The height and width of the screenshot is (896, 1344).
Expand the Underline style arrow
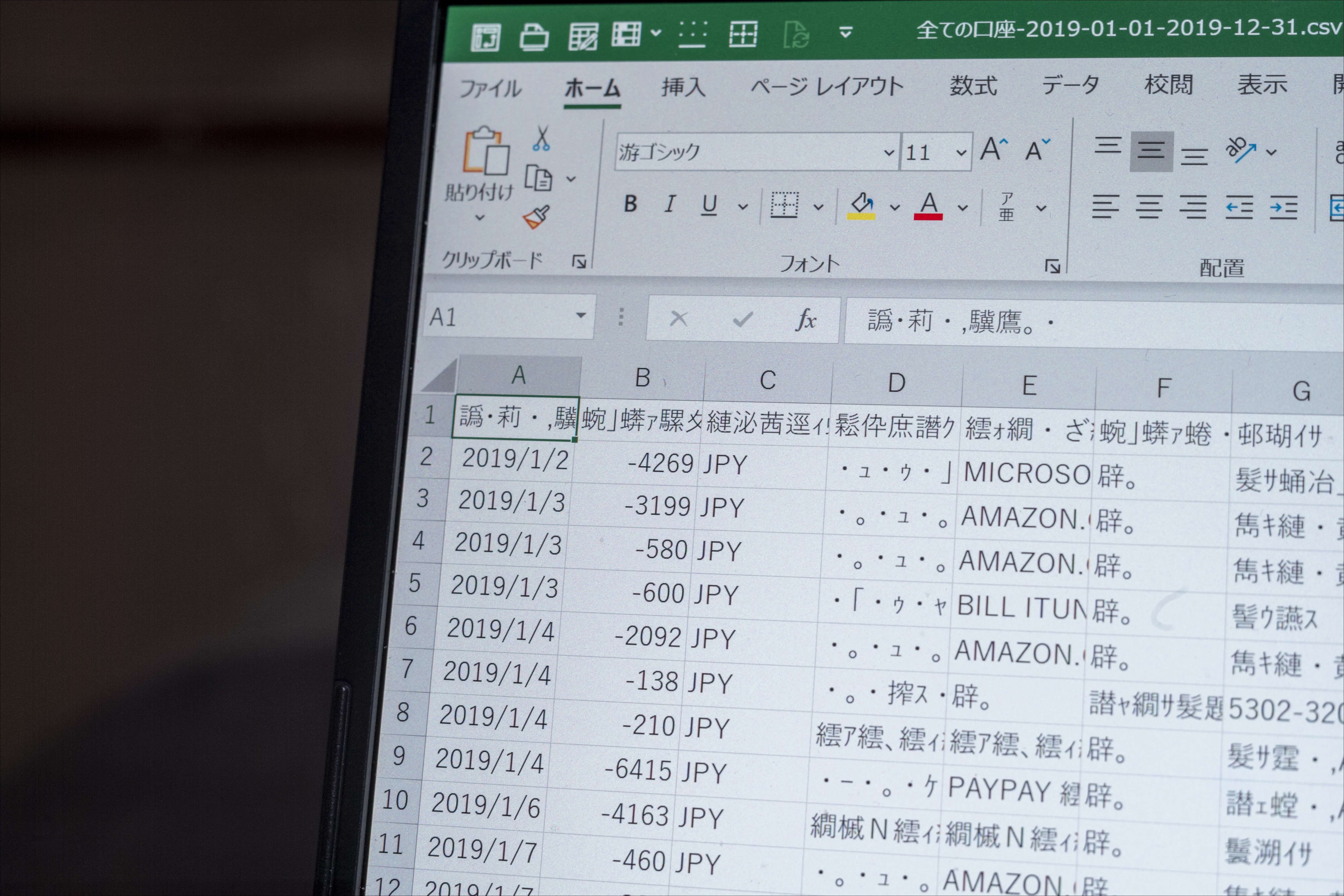click(742, 206)
